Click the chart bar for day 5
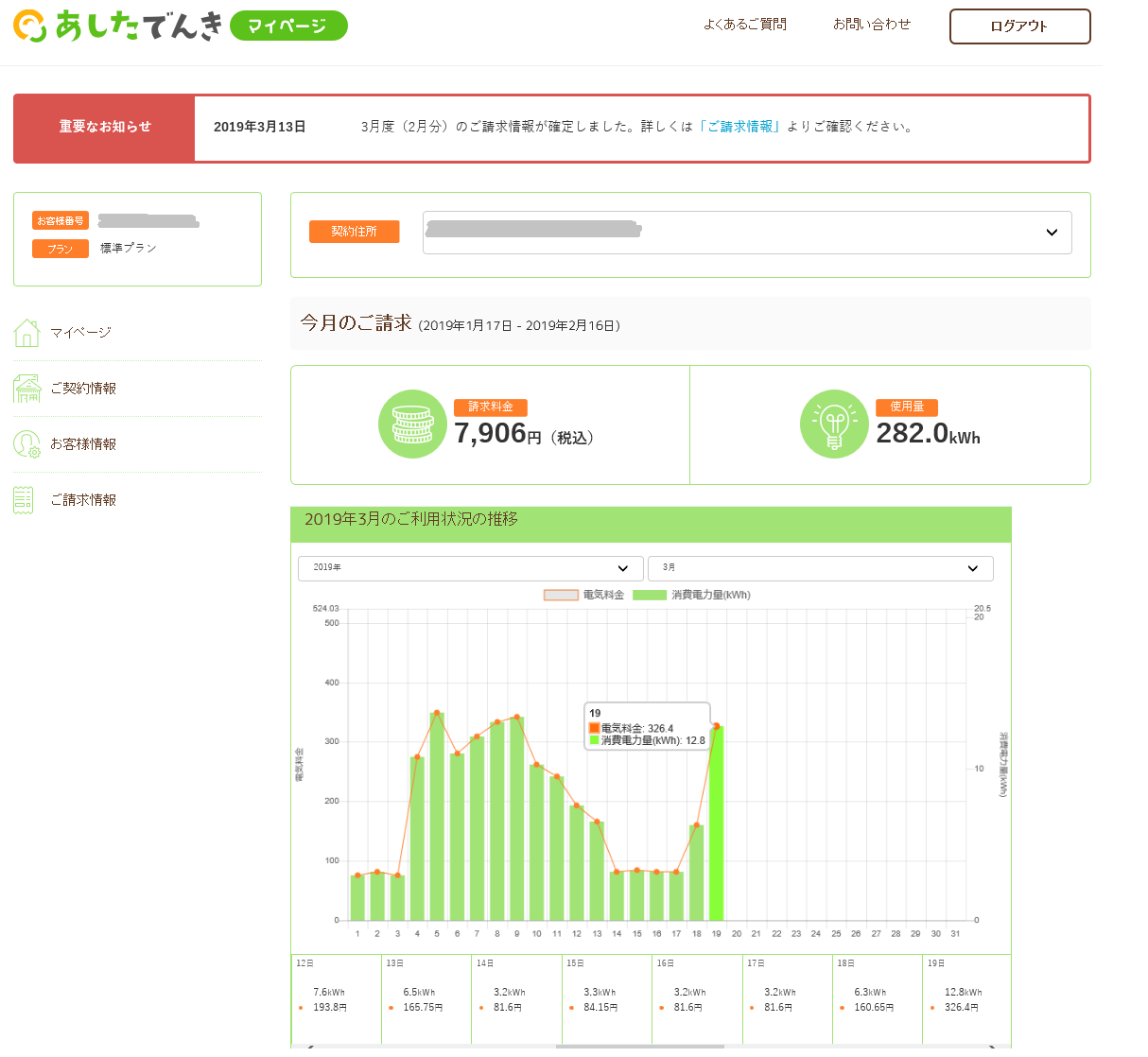The width and height of the screenshot is (1148, 1057). click(437, 816)
